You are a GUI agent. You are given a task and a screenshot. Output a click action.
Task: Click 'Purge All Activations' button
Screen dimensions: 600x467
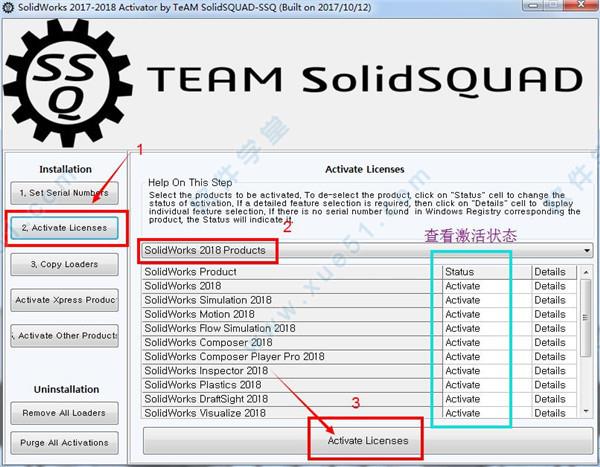coord(64,443)
